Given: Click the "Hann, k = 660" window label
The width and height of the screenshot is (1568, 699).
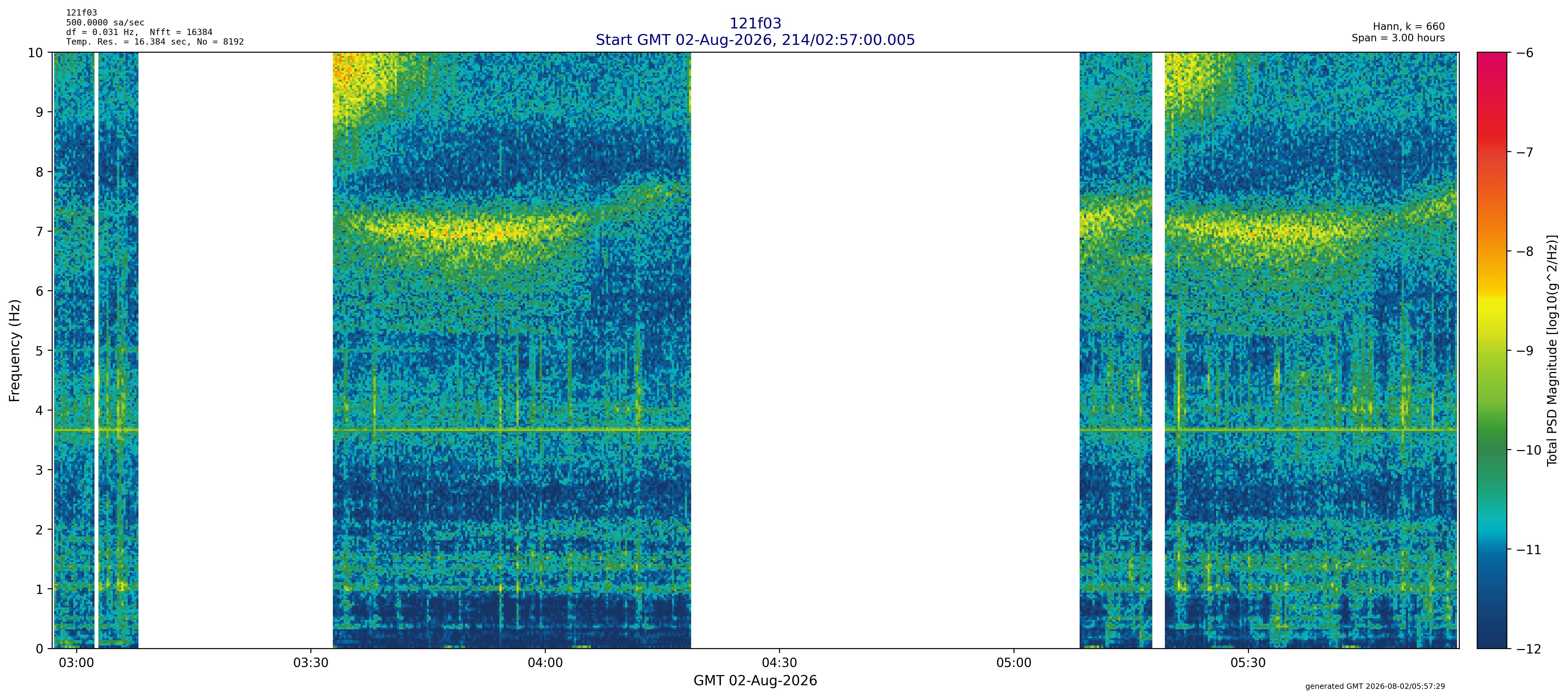Looking at the screenshot, I should coord(1409,27).
